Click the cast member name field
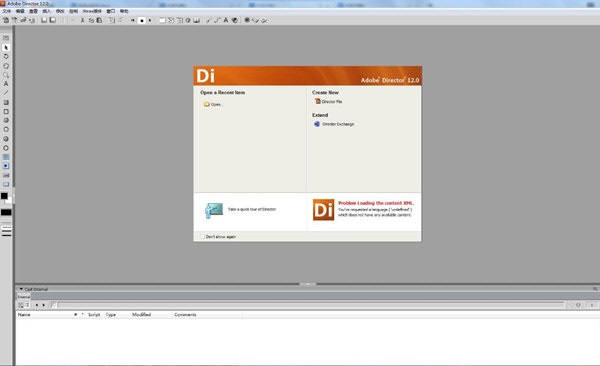This screenshot has width=600, height=366. tap(311, 305)
